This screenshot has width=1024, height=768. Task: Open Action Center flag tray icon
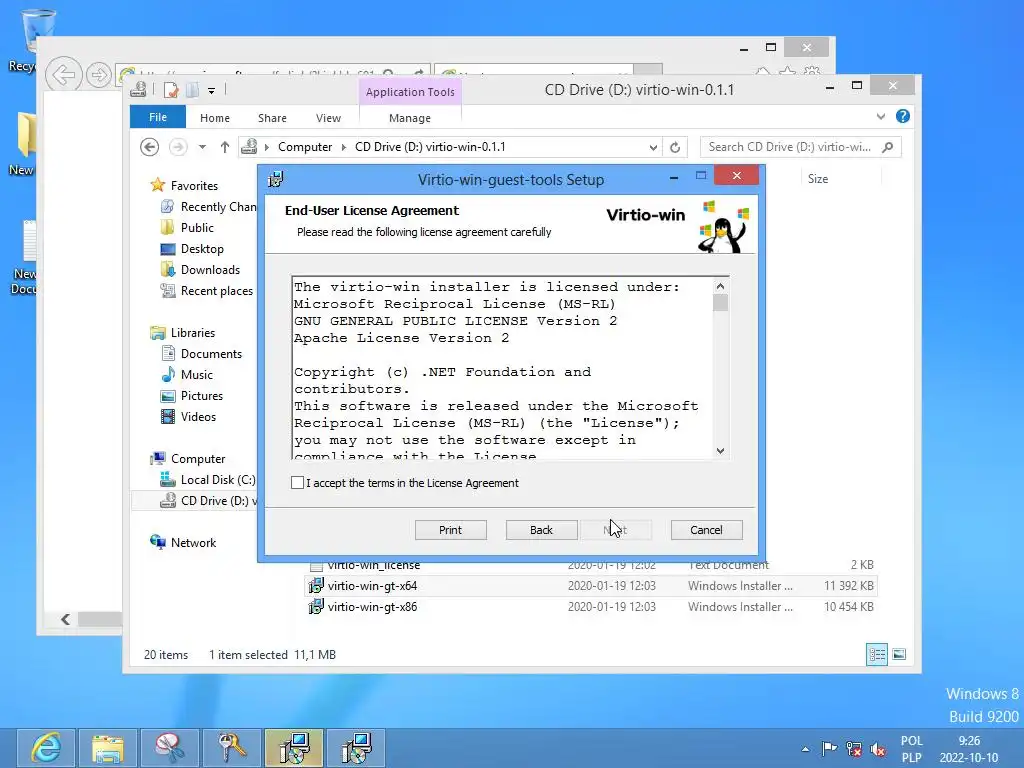829,748
